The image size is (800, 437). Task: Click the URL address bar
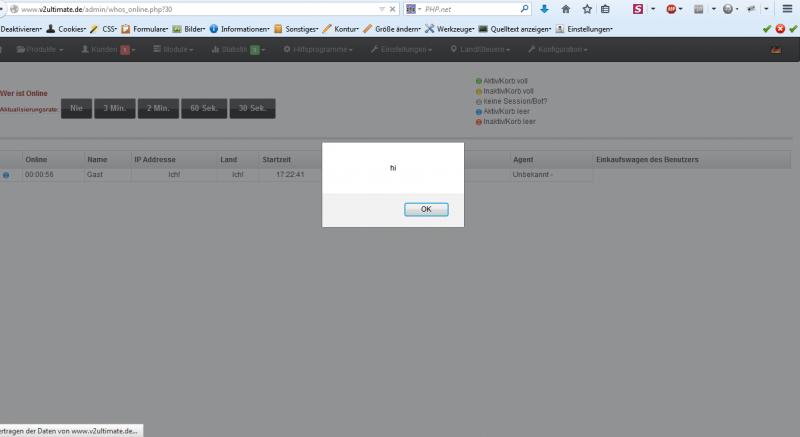pos(200,9)
